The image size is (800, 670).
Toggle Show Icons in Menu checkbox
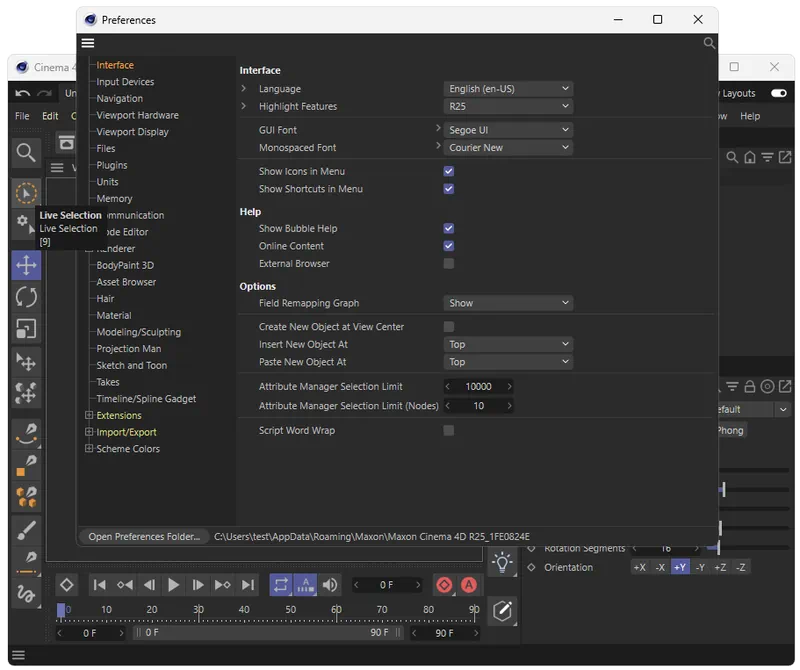coord(448,171)
